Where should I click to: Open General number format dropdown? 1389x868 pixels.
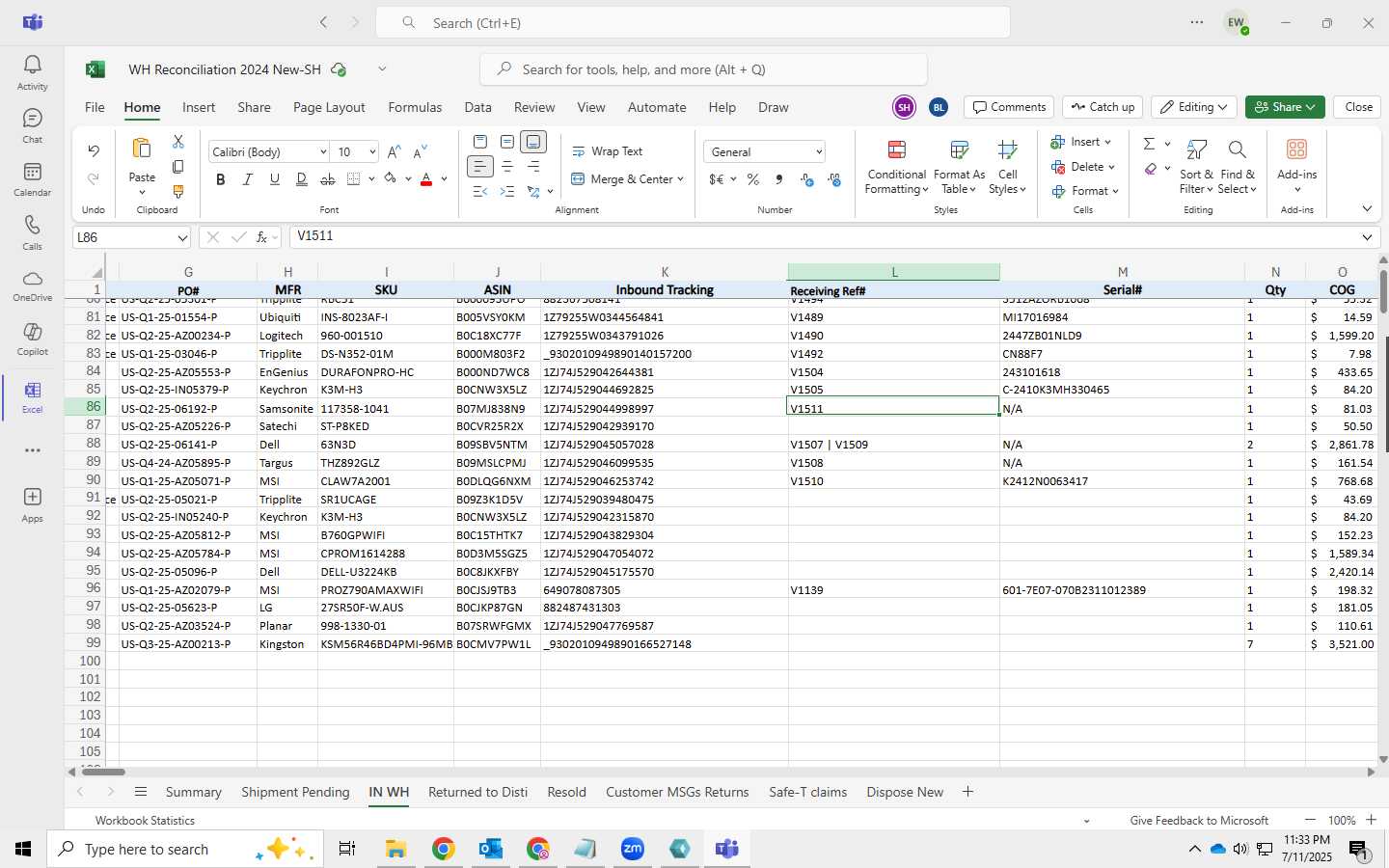(819, 152)
